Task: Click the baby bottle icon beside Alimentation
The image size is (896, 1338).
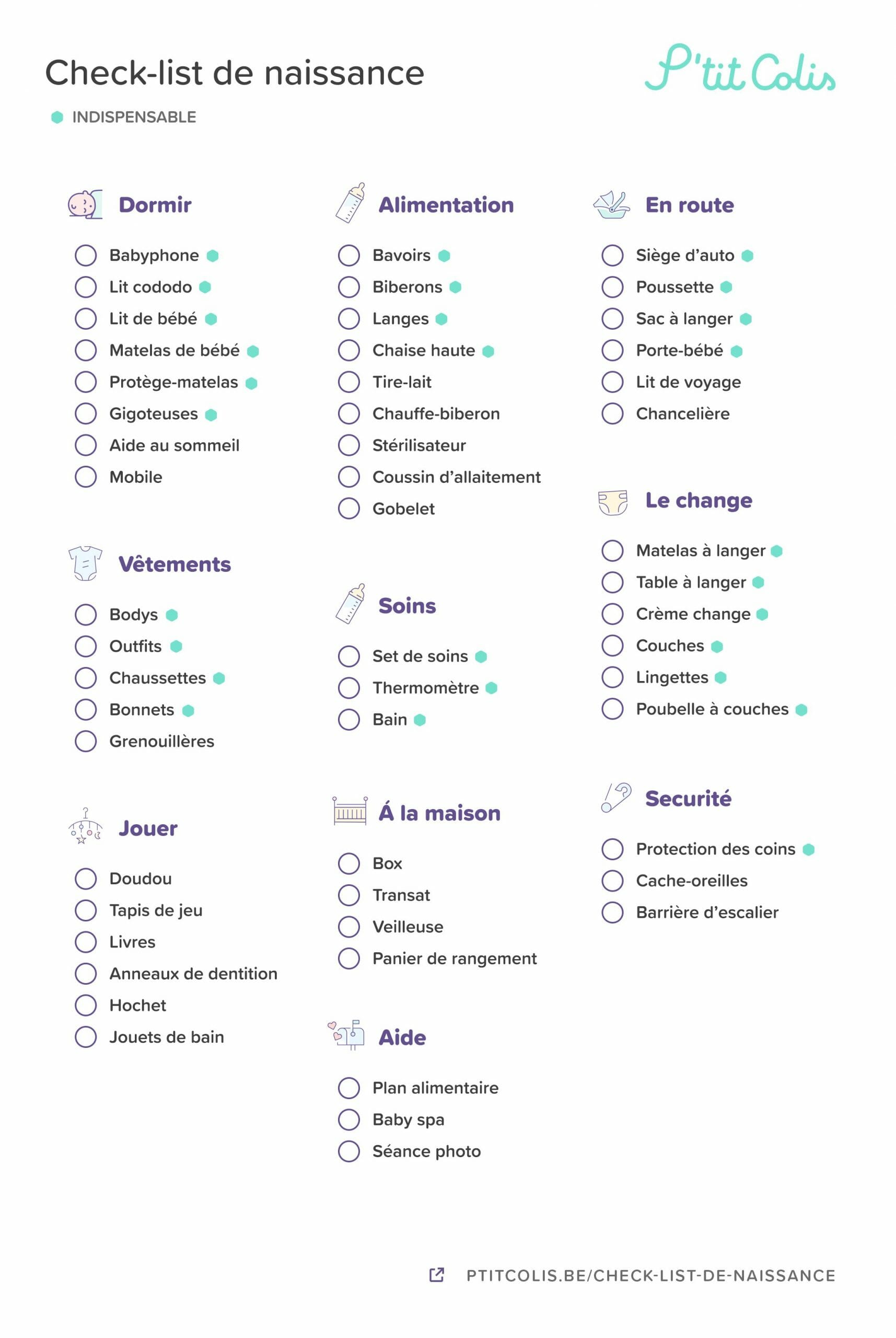Action: click(x=350, y=202)
